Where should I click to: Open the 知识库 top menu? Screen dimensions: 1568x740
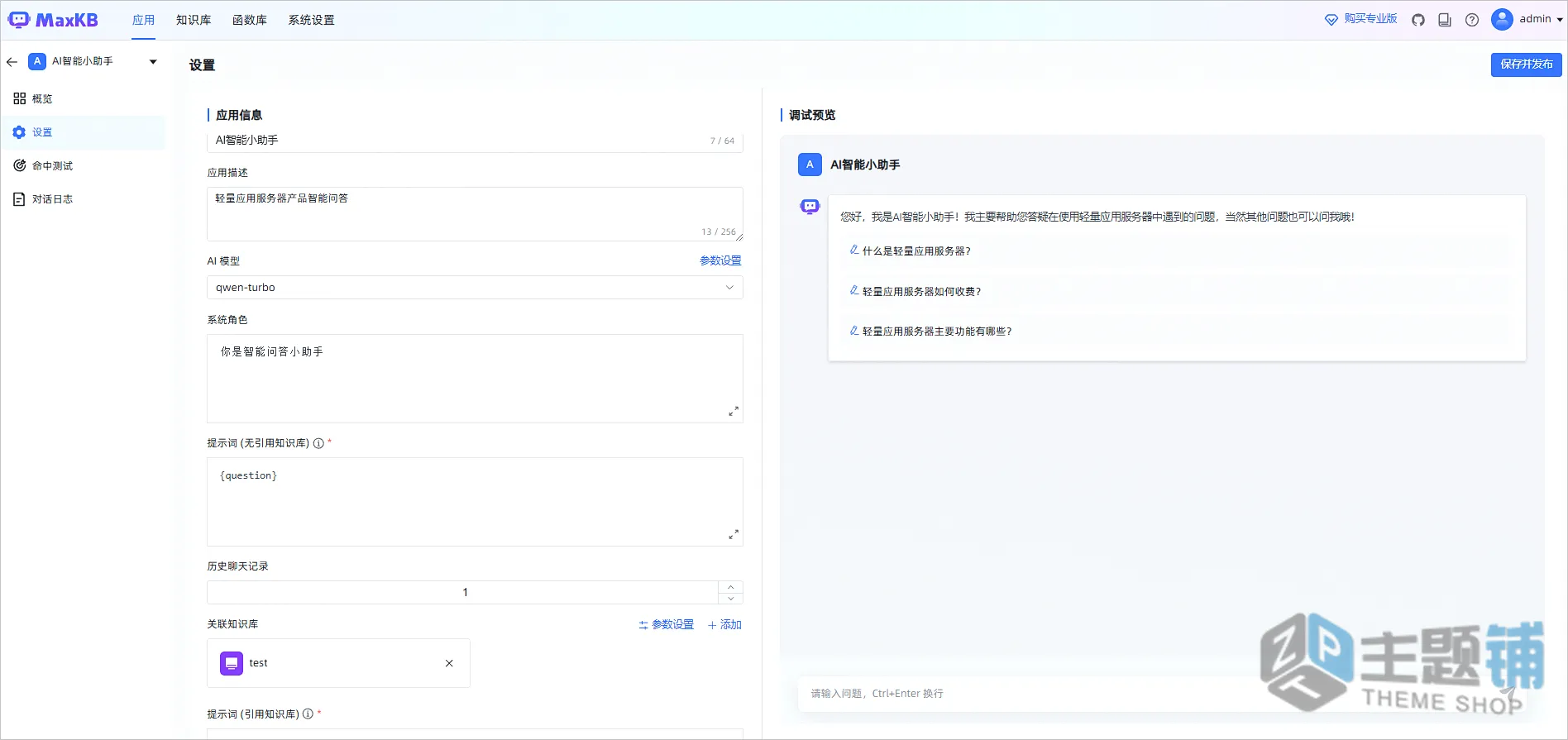coord(194,20)
